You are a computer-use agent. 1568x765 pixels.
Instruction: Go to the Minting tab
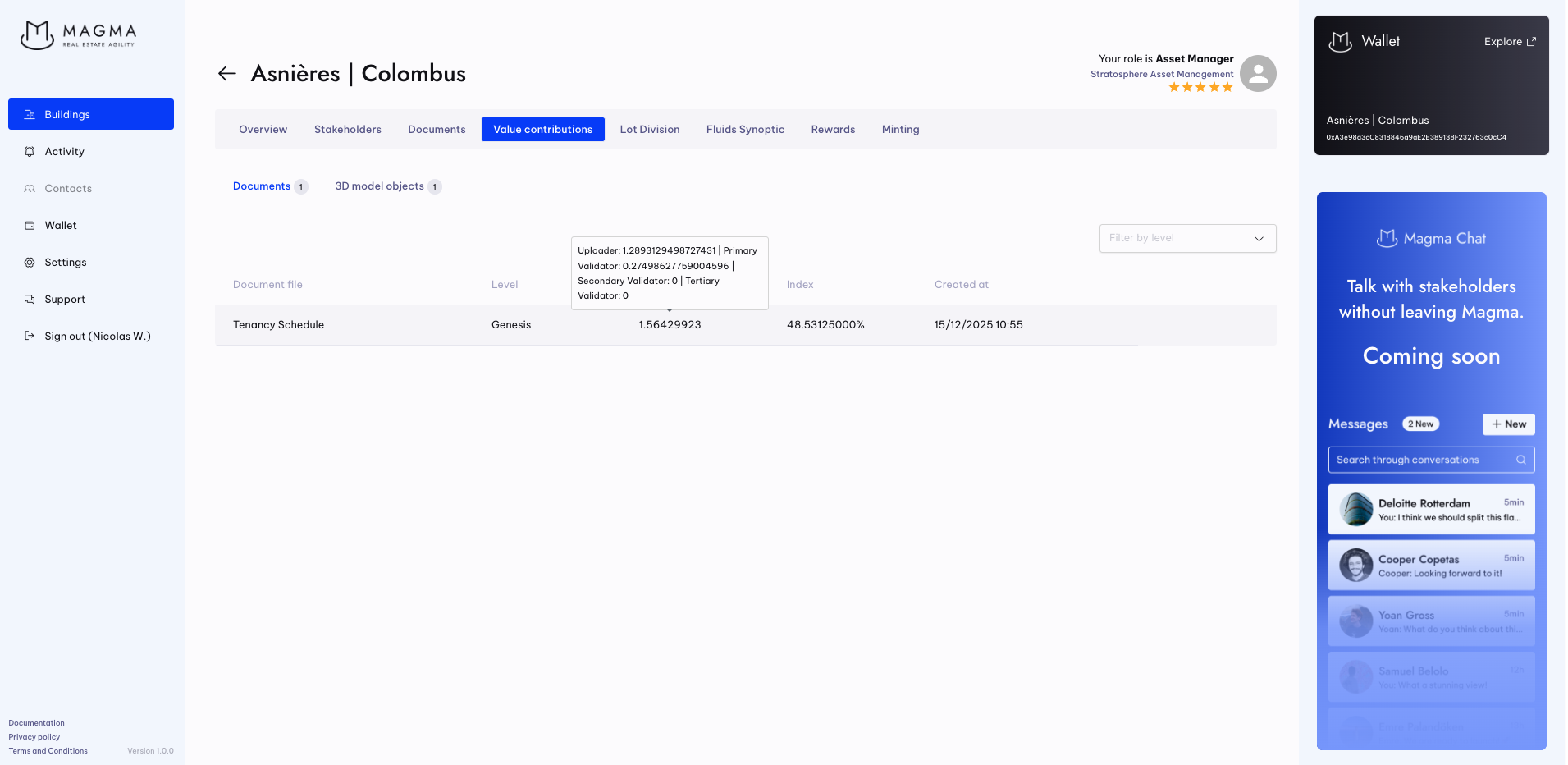[x=900, y=130]
